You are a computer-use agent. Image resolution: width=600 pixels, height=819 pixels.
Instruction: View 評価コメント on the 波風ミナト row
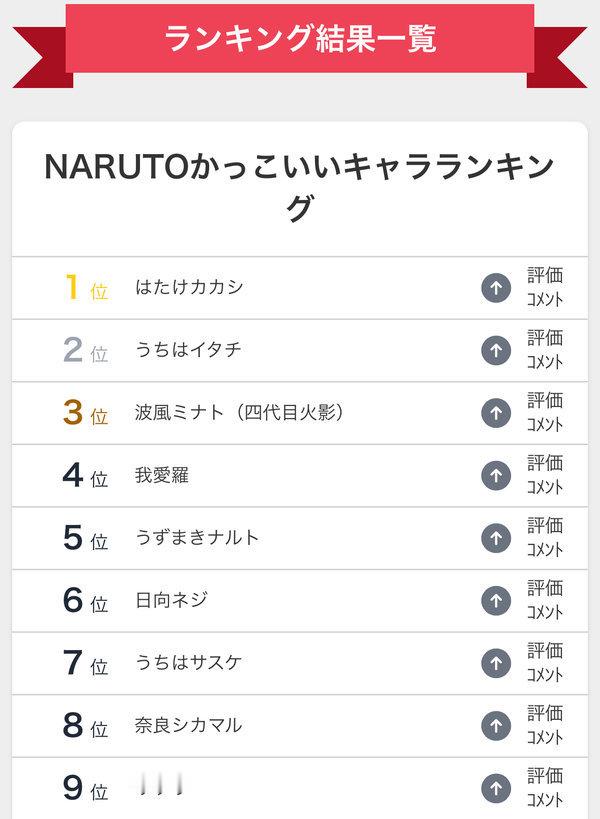[x=545, y=413]
